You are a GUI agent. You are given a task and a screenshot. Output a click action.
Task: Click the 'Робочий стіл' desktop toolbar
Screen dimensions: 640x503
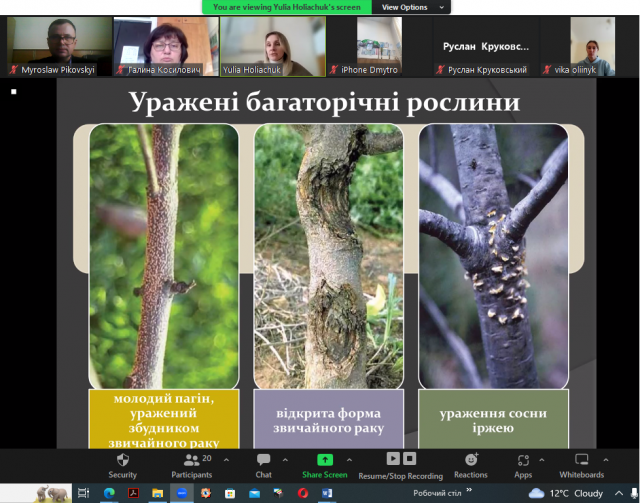[437, 493]
